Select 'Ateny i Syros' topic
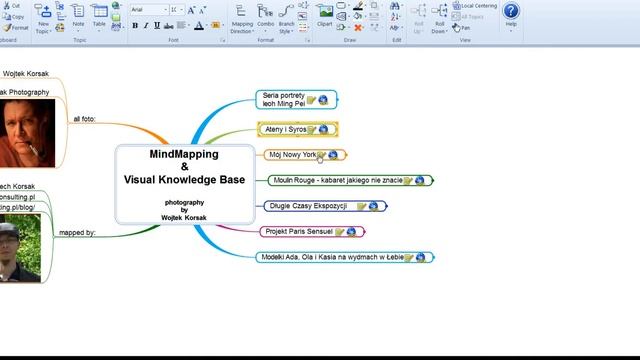The height and width of the screenshot is (360, 640). [x=297, y=129]
